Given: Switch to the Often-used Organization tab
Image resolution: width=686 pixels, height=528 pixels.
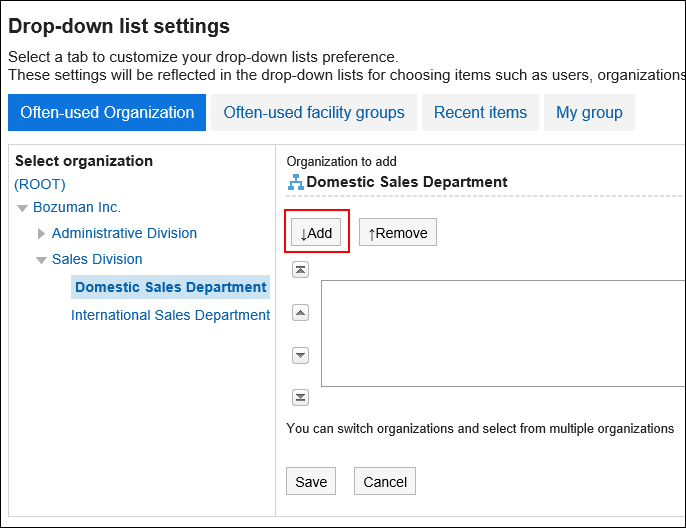Looking at the screenshot, I should (107, 112).
